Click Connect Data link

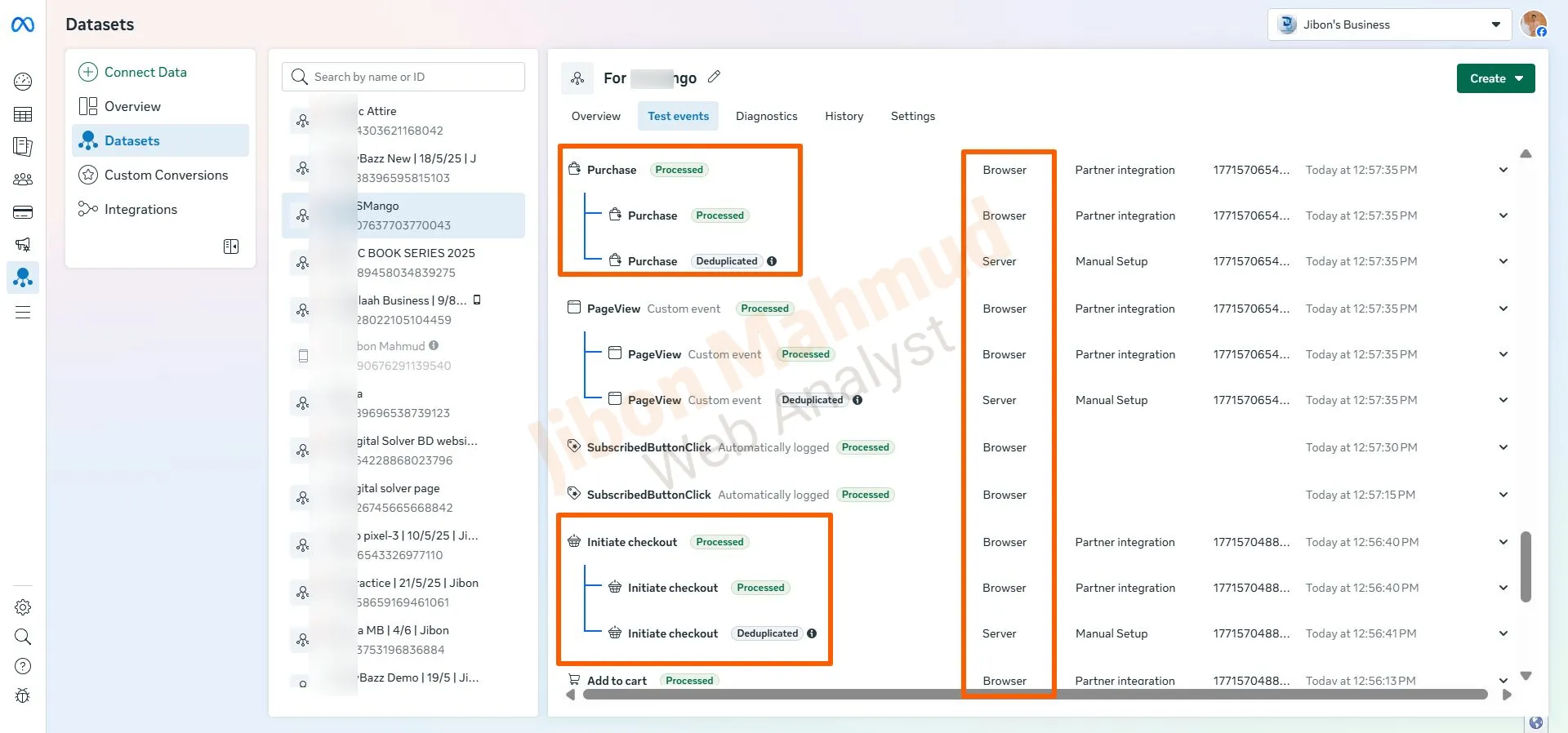pos(145,72)
